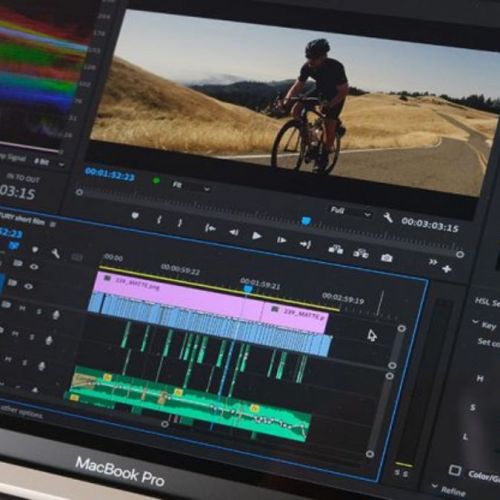Click the yellow marker at start of music clip
Image resolution: width=500 pixels, height=500 pixels.
pyautogui.click(x=107, y=377)
